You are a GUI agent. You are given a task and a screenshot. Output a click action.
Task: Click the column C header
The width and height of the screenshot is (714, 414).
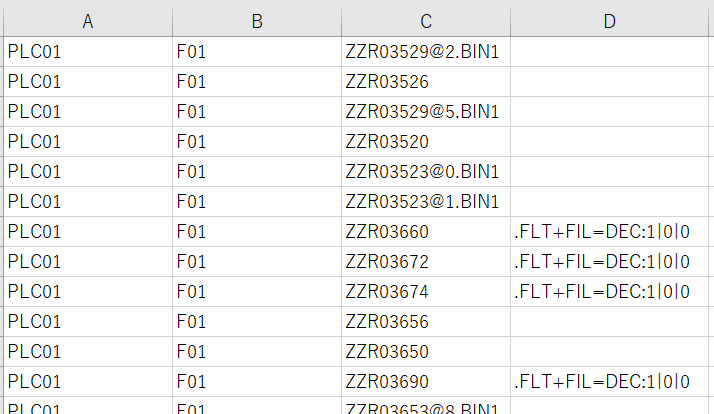pyautogui.click(x=426, y=21)
